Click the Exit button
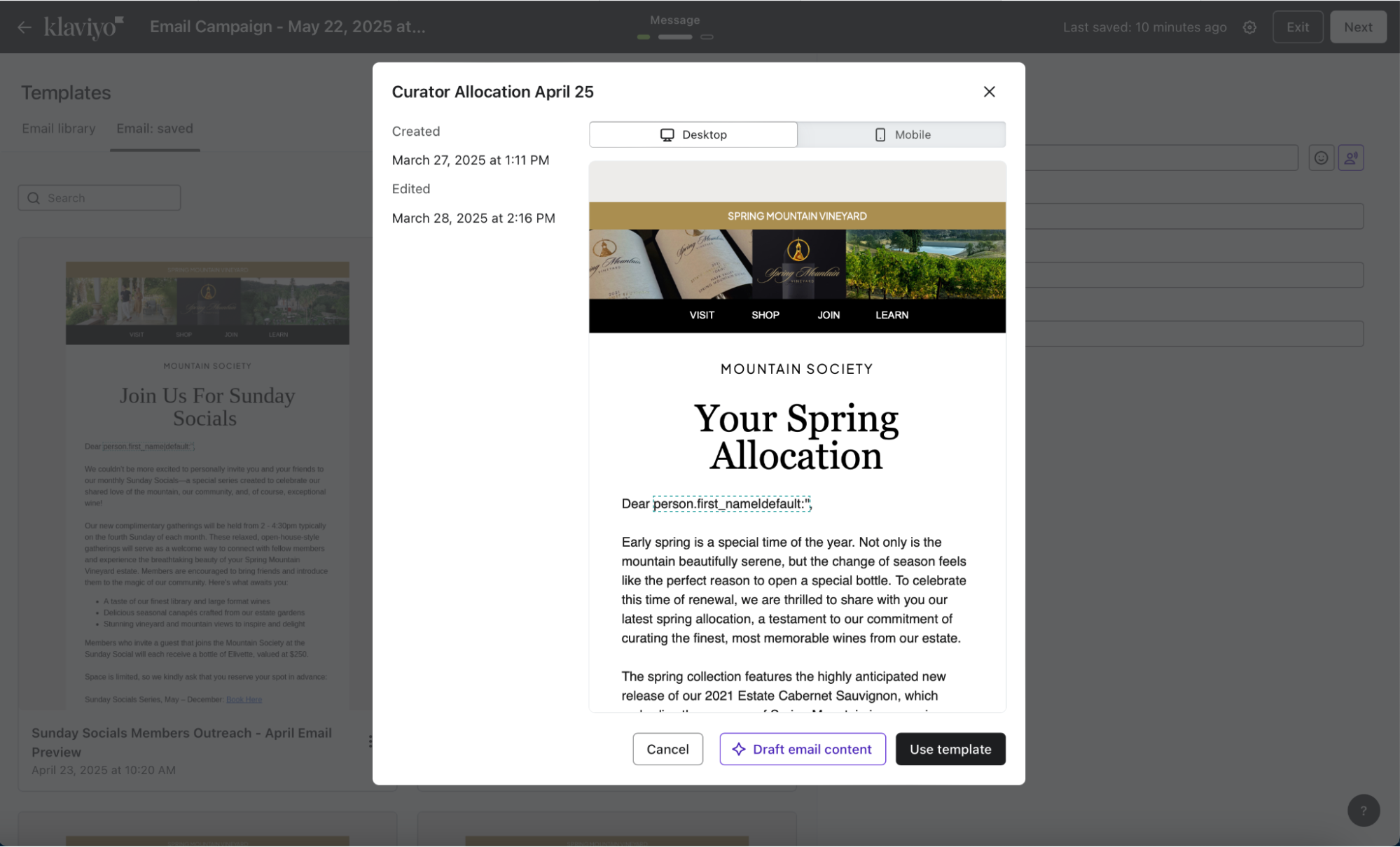1400x847 pixels. tap(1297, 27)
